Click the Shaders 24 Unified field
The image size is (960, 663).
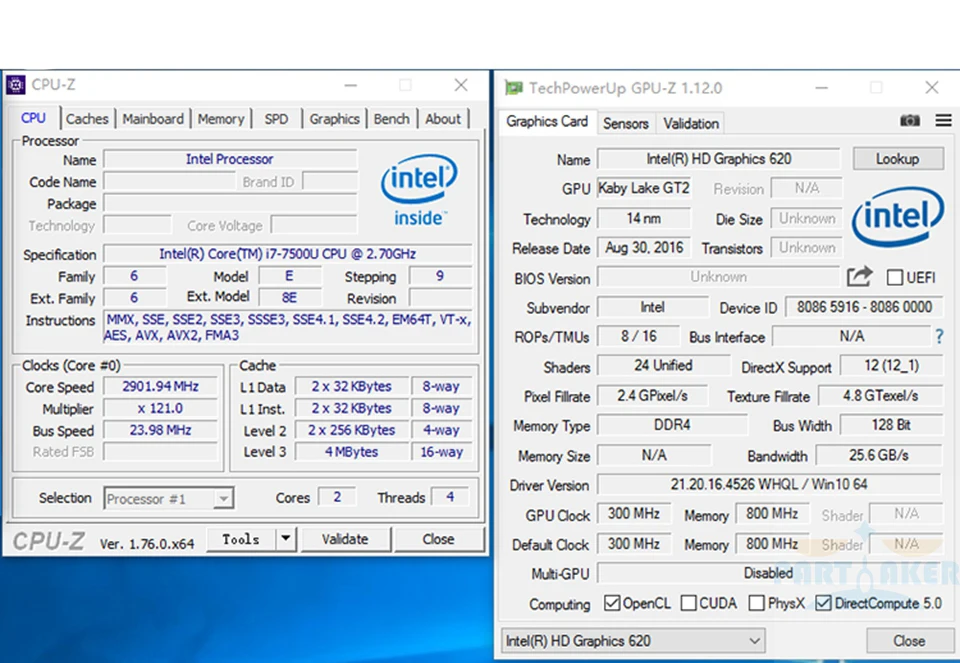664,365
